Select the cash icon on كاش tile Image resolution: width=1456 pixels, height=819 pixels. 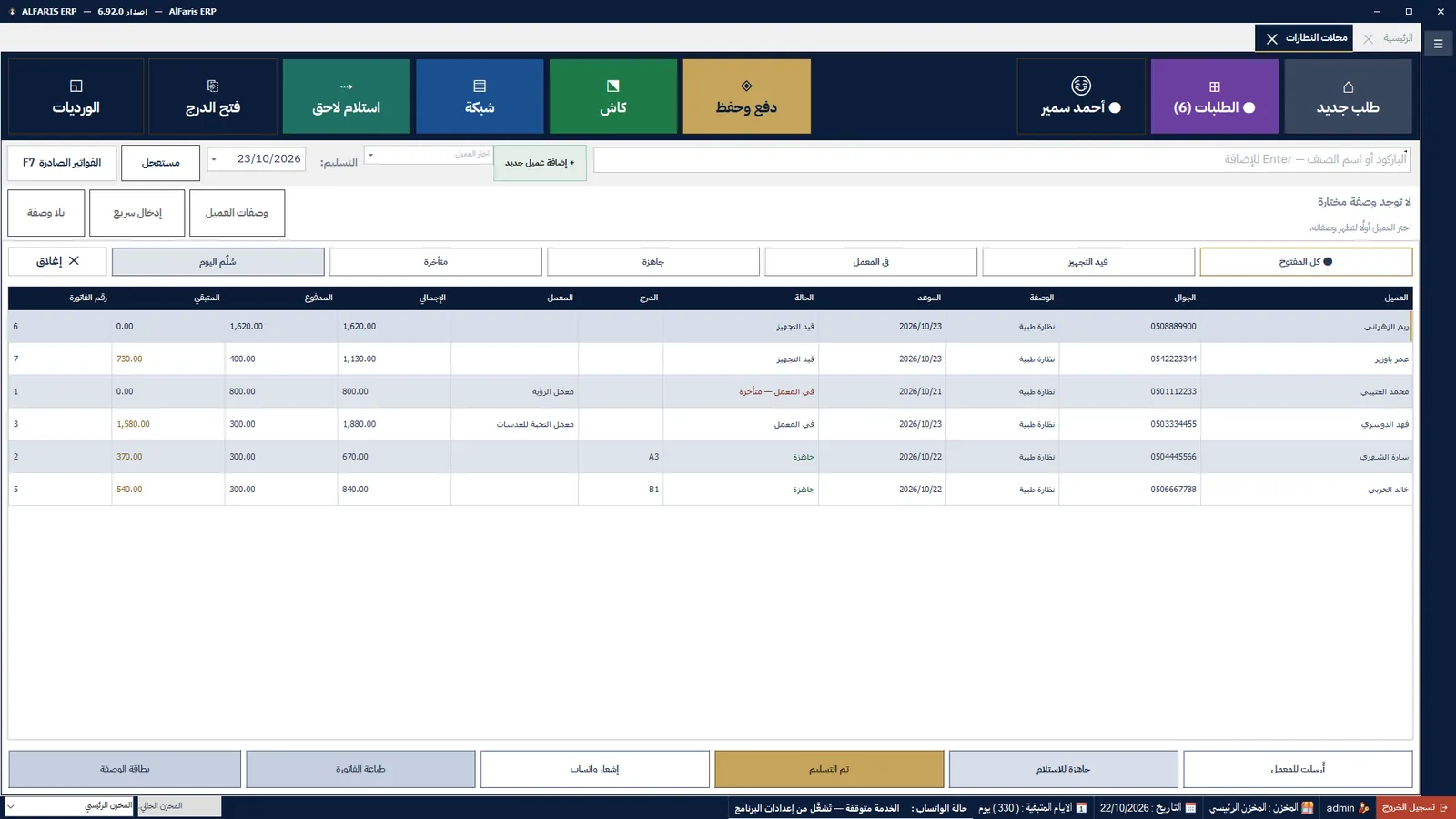[613, 86]
